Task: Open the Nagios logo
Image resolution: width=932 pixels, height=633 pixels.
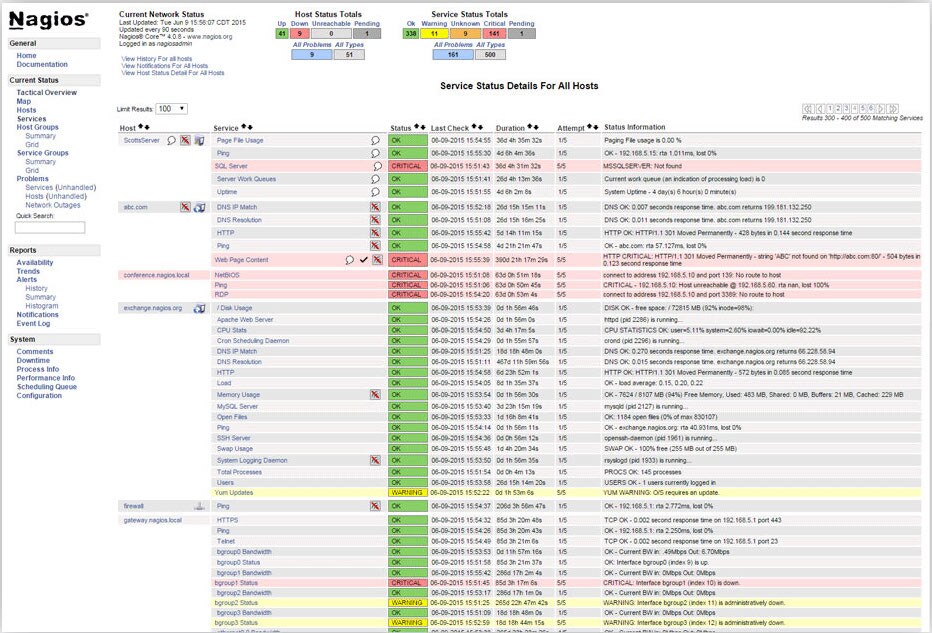Action: click(x=49, y=20)
